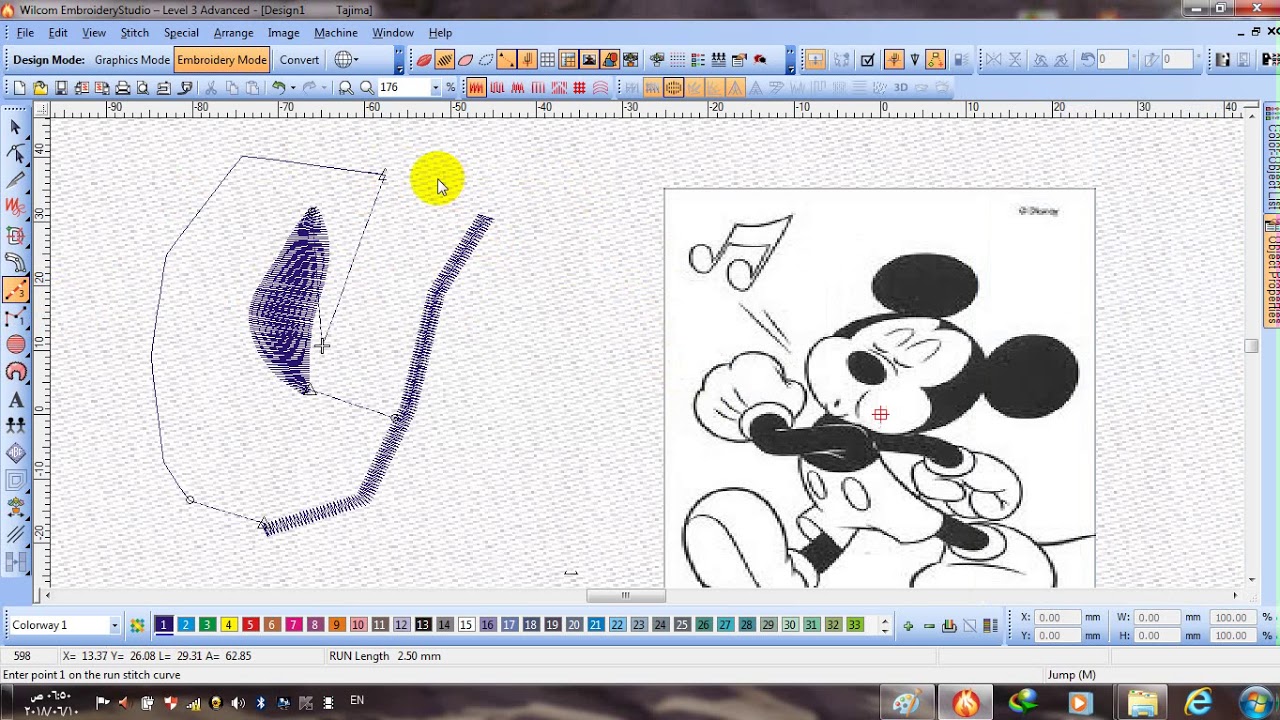Click the 3D stitch effect icon
This screenshot has height=720, width=1280.
click(x=900, y=88)
